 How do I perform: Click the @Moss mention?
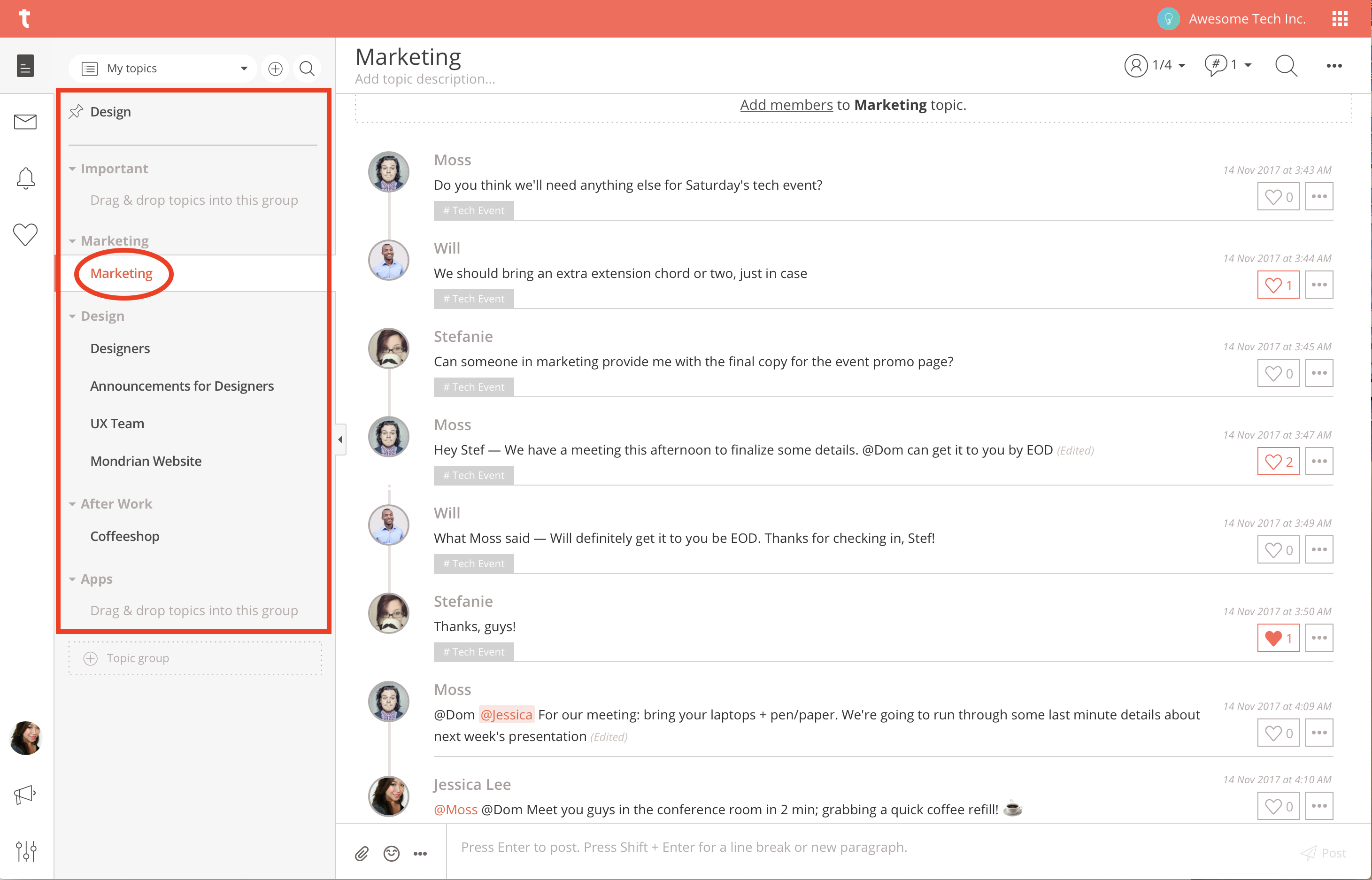coord(455,809)
